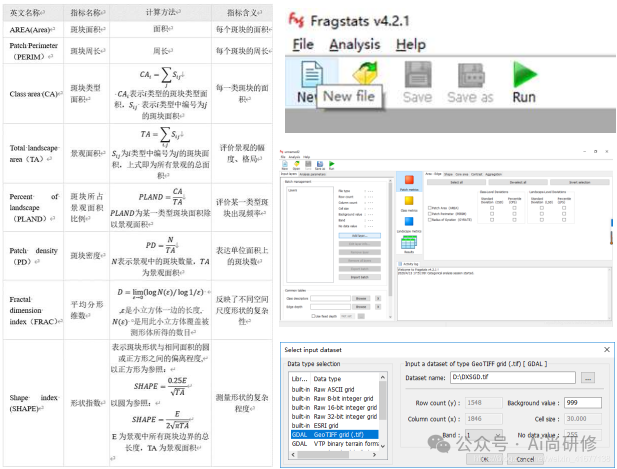Click the data type list scroll-left arrow
This screenshot has width=617, height=469.
pyautogui.click(x=292, y=454)
